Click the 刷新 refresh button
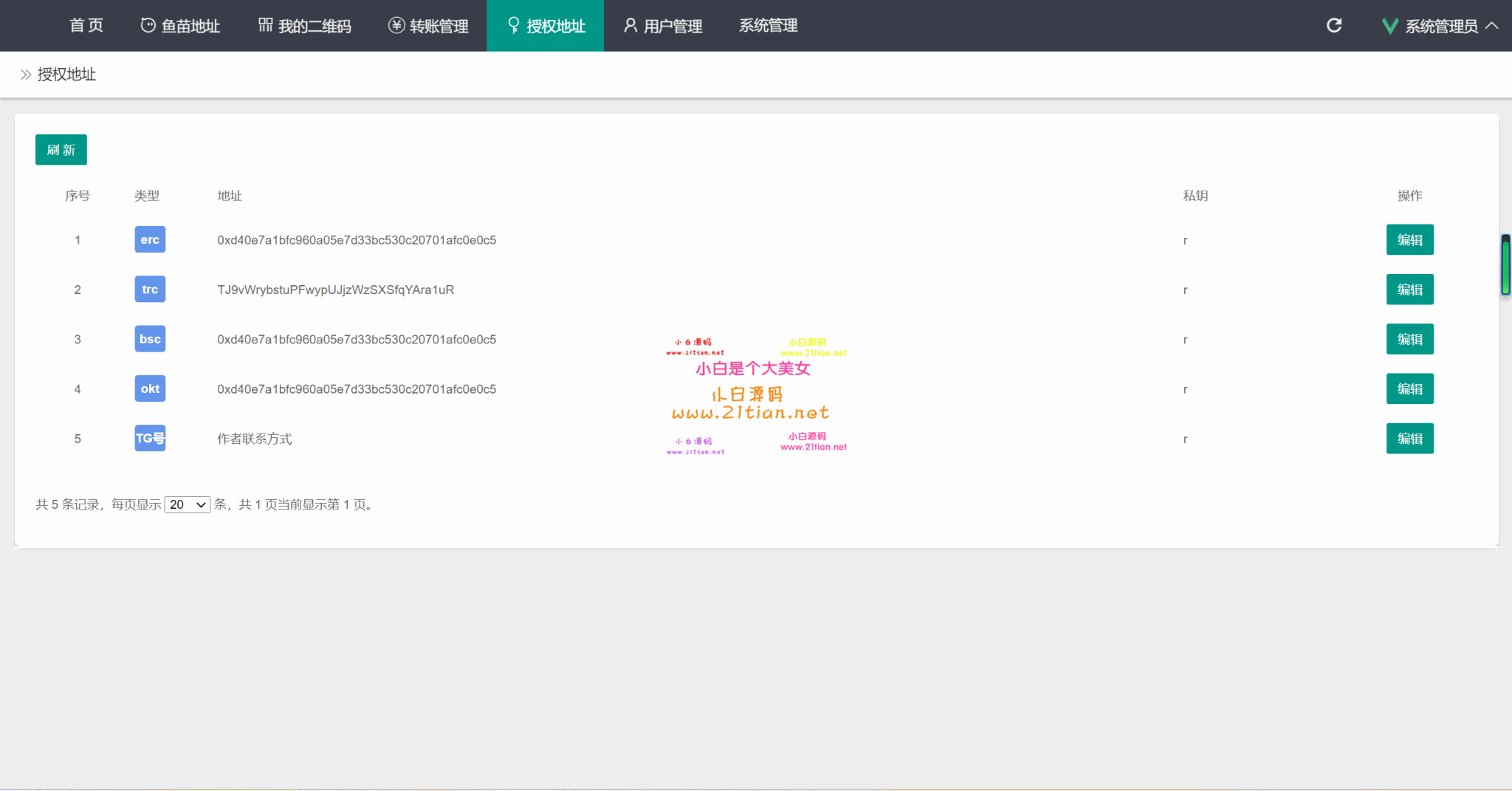The image size is (1512, 791). (x=61, y=150)
